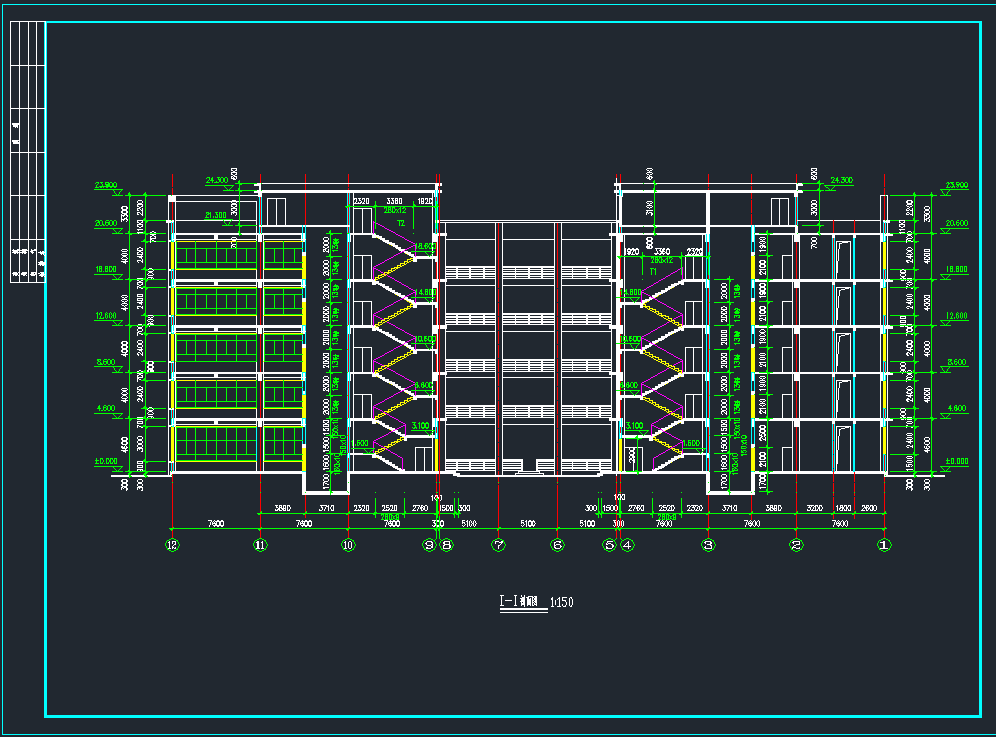Viewport: 996px width, 737px height.
Task: Click the title block strip at left edge
Action: coord(27,150)
